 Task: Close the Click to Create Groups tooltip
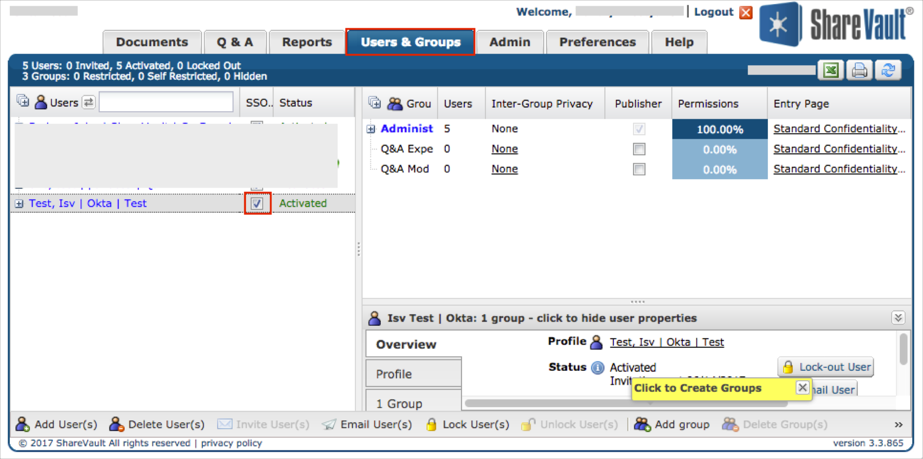tap(802, 388)
